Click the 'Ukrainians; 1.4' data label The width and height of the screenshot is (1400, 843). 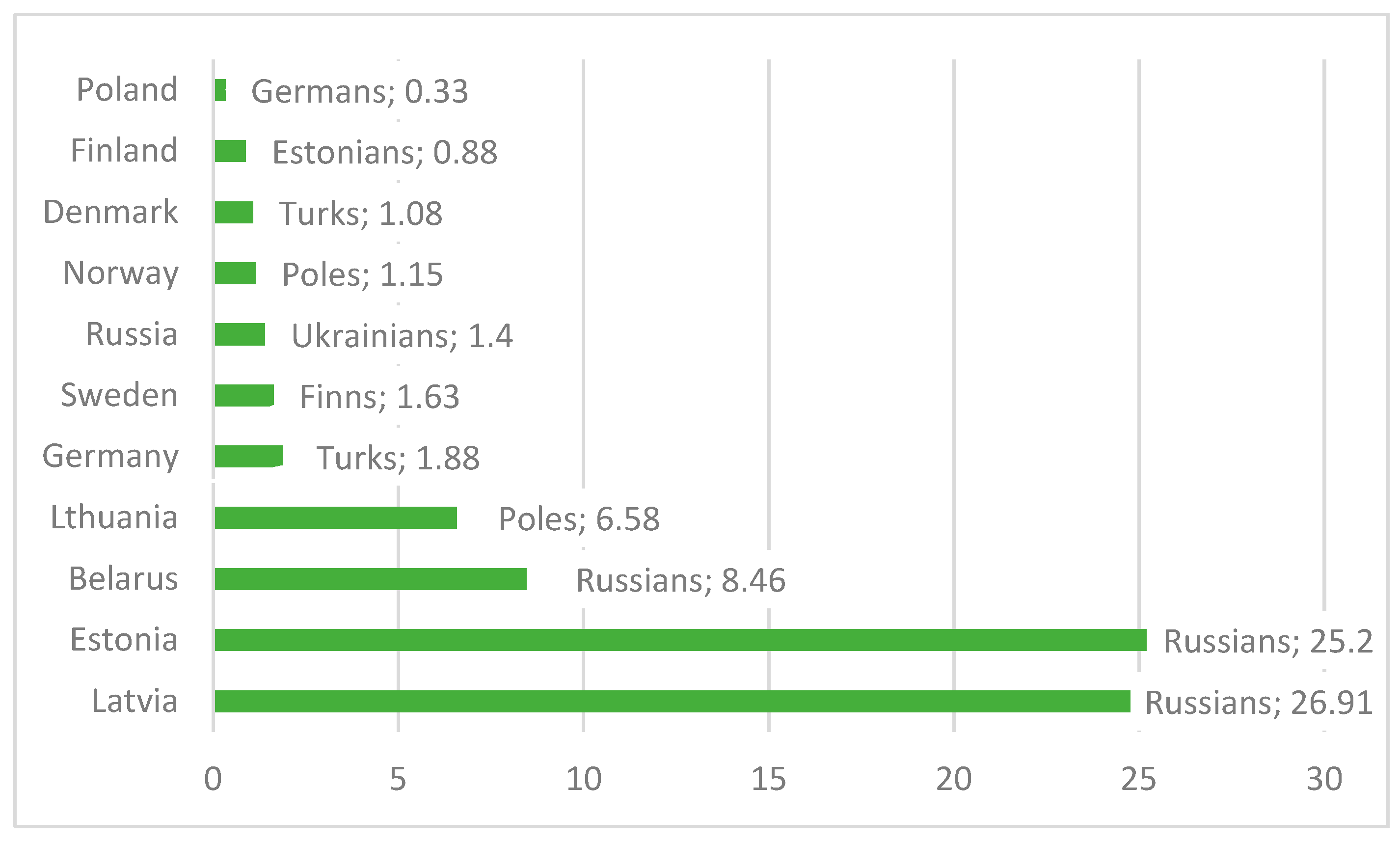pos(402,336)
